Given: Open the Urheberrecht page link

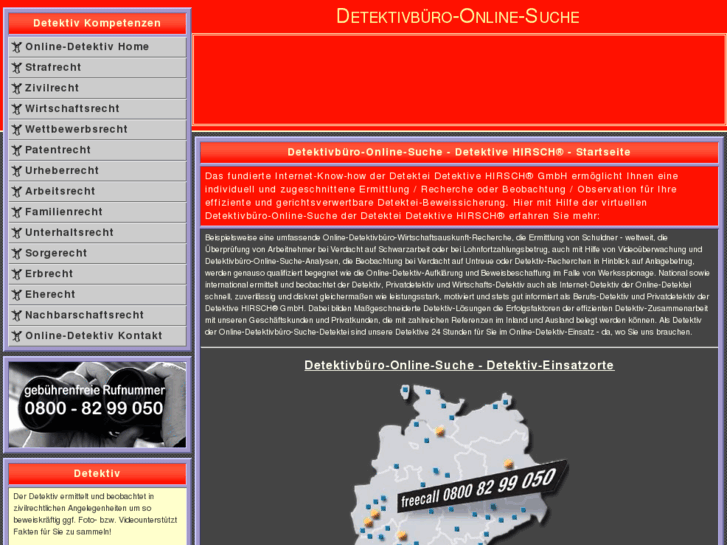Looking at the screenshot, I should [97, 171].
